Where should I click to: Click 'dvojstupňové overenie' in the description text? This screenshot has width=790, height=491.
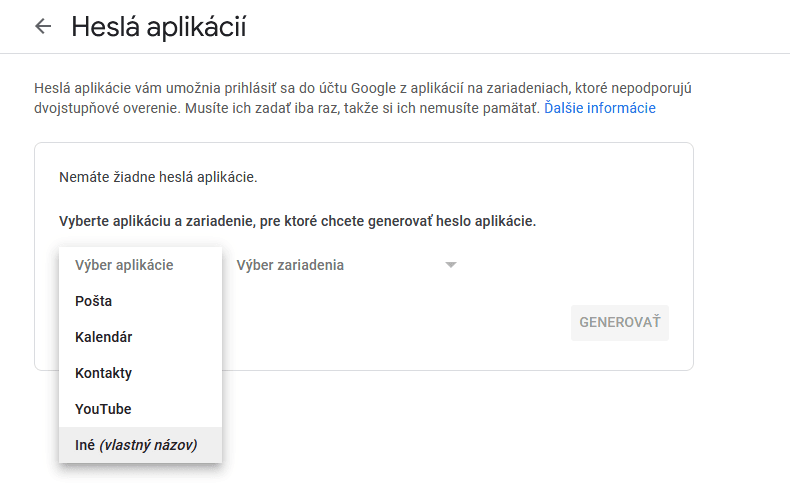click(104, 108)
